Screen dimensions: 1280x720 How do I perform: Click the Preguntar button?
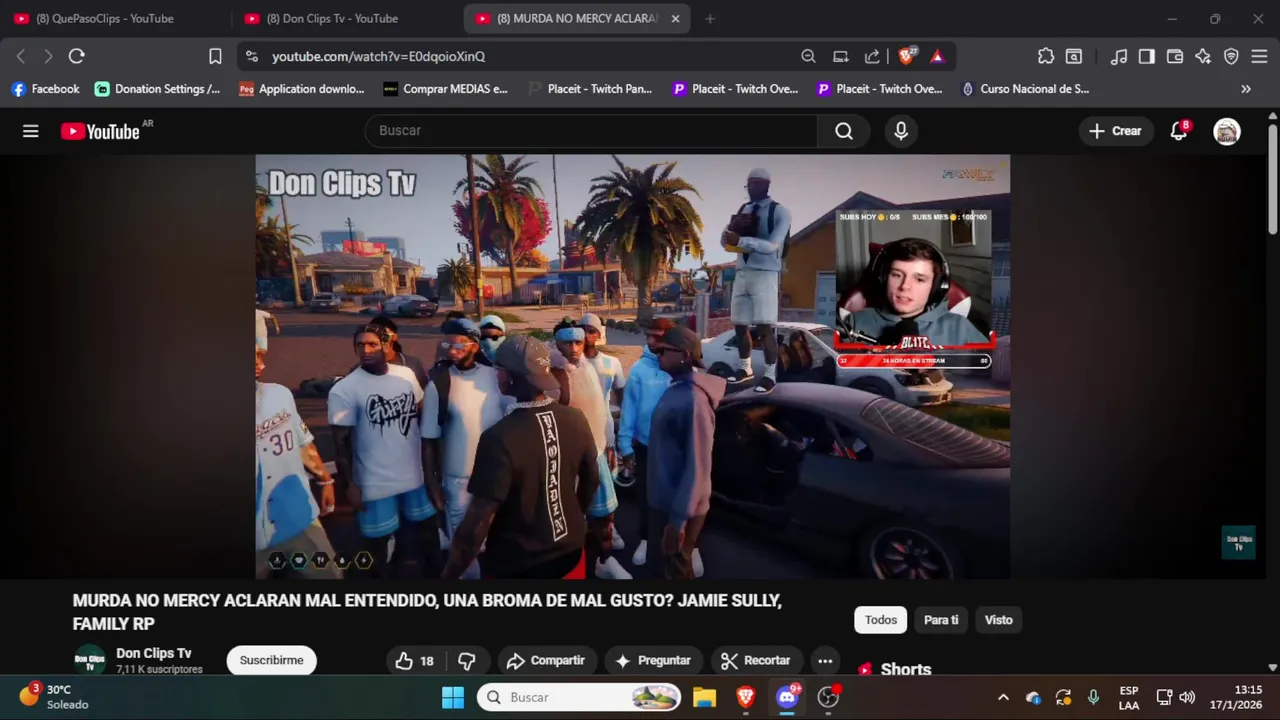click(x=653, y=661)
